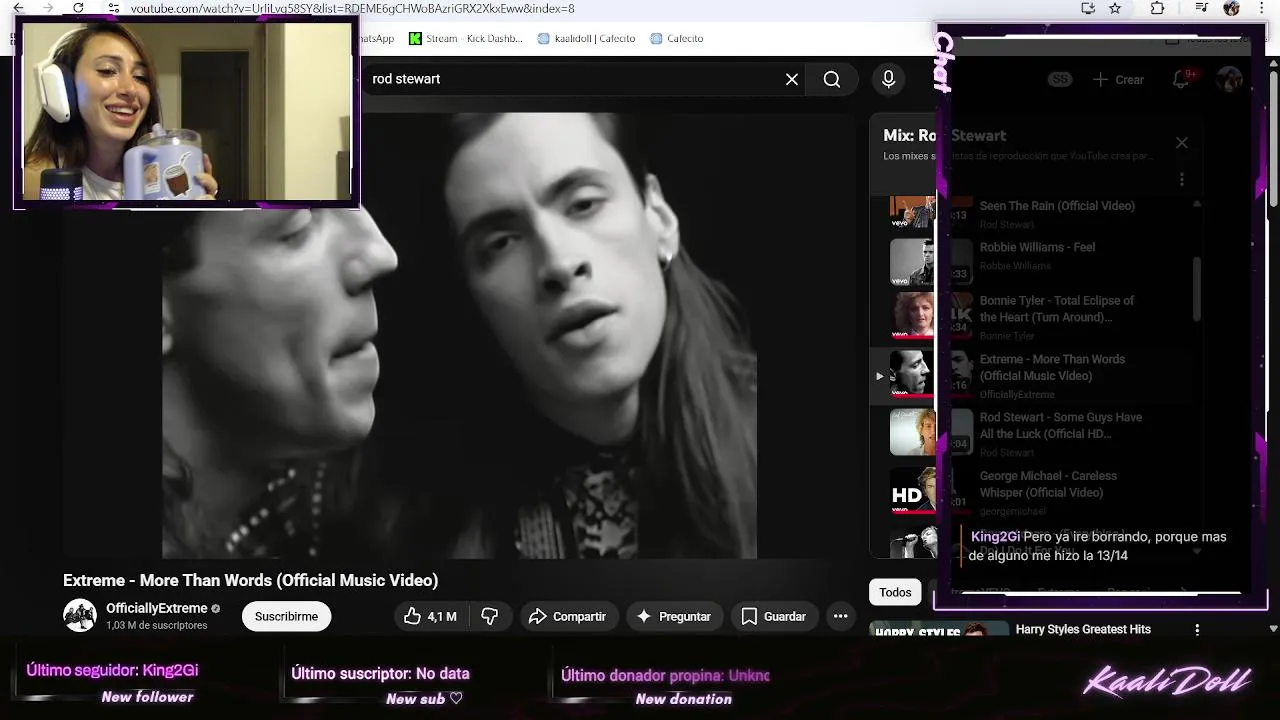This screenshot has width=1280, height=720.
Task: Open YouTube notifications bell
Action: coord(1181,79)
